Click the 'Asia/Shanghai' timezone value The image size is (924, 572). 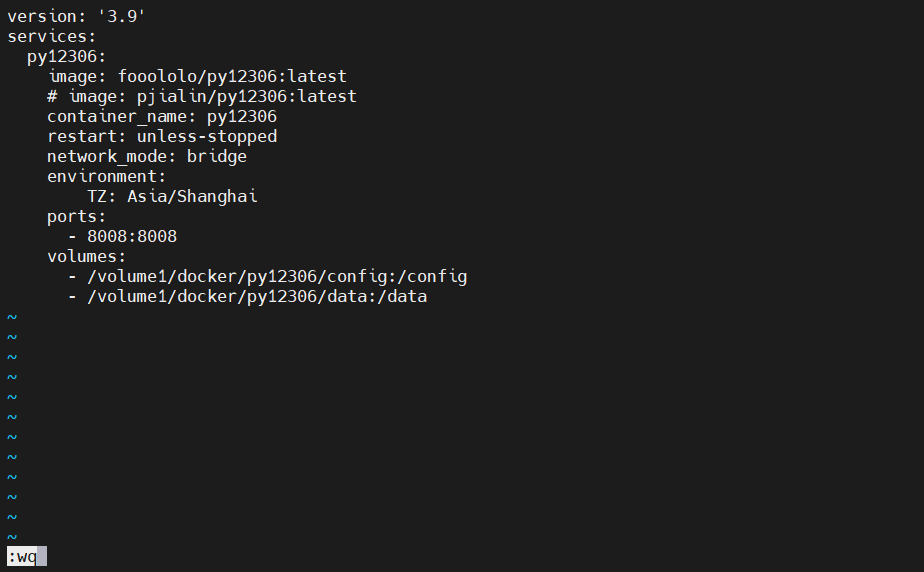(192, 196)
